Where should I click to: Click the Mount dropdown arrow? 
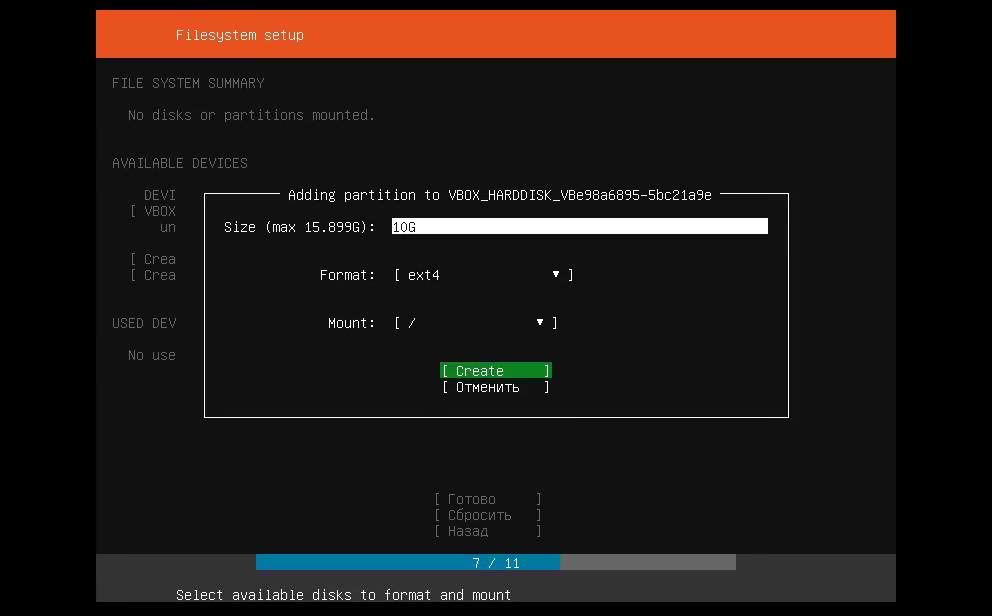(540, 322)
